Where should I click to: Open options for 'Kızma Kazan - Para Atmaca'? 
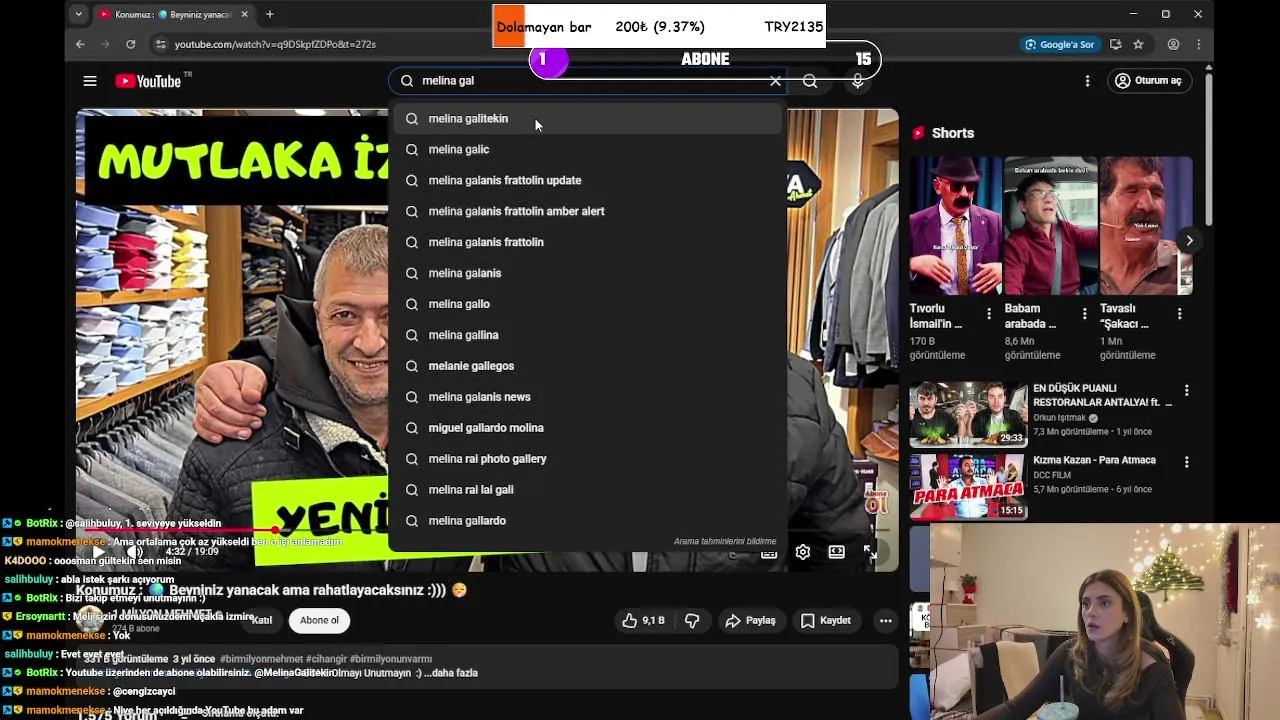1186,462
